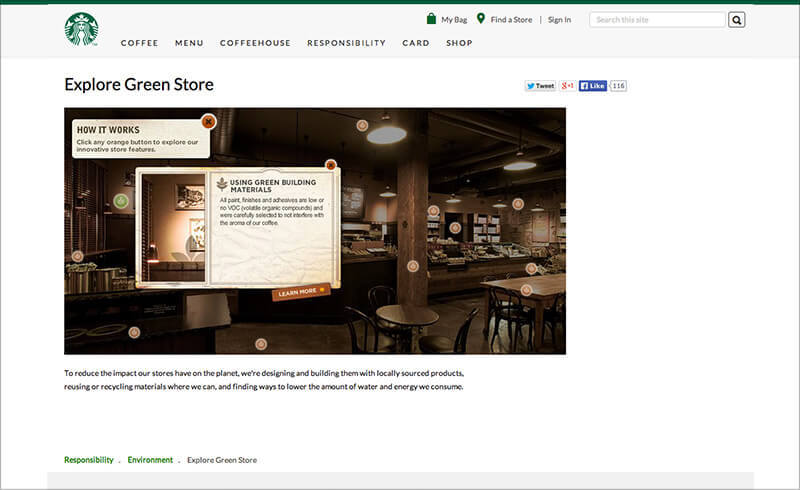Go to the Coffeehouse section
This screenshot has height=490, width=800.
[x=255, y=43]
